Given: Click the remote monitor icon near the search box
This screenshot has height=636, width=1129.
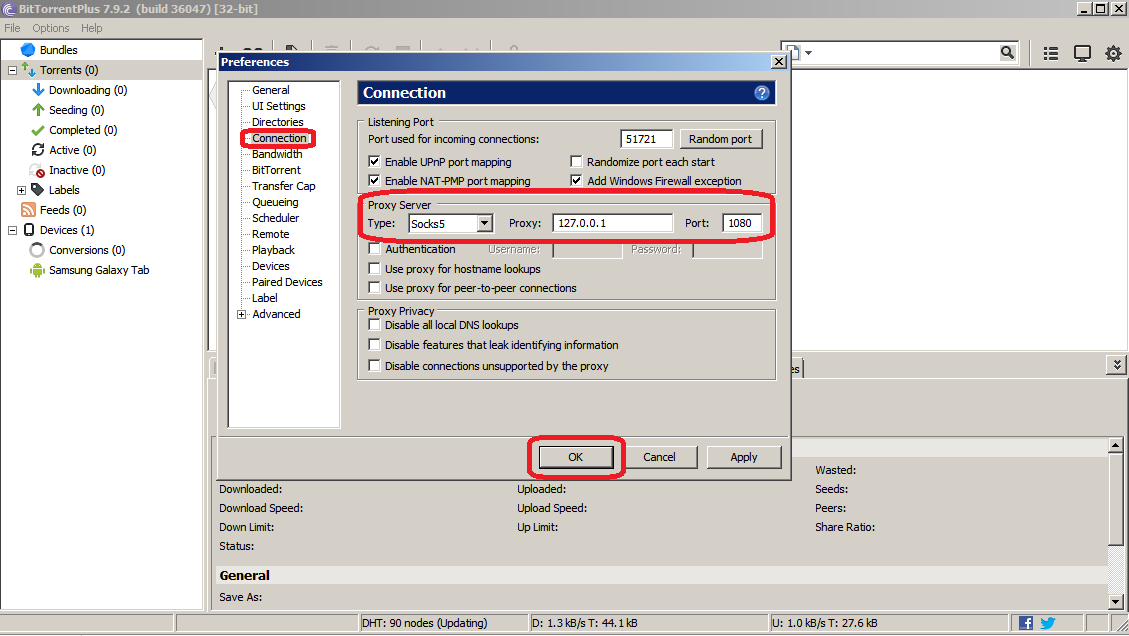Looking at the screenshot, I should (1081, 53).
